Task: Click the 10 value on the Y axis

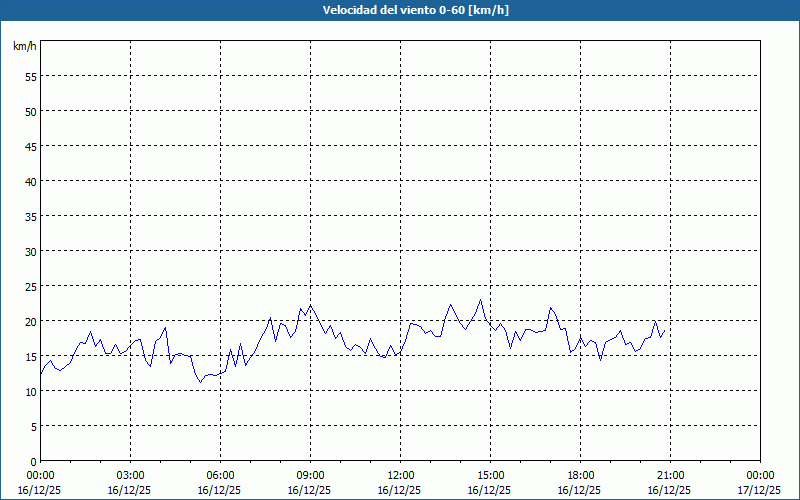Action: pos(31,391)
